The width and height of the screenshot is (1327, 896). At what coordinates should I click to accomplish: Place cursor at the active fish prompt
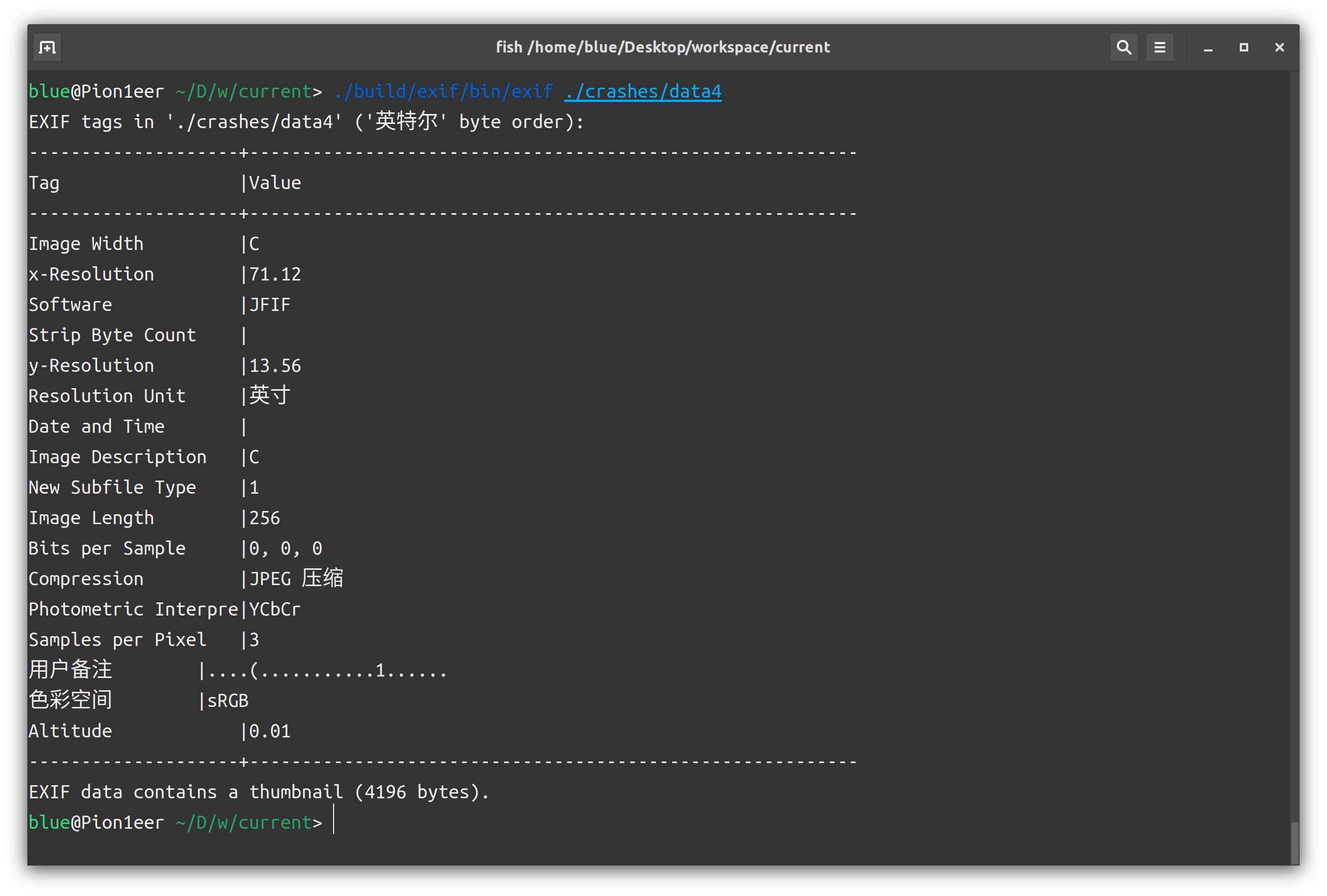333,822
